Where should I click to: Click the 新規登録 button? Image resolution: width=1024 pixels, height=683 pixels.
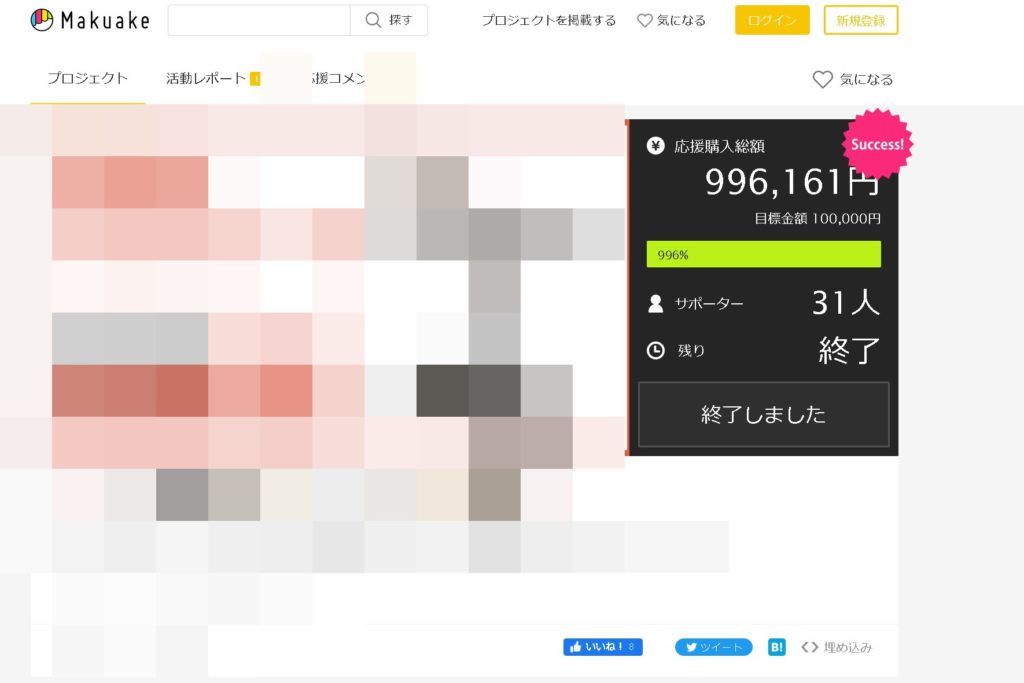860,20
